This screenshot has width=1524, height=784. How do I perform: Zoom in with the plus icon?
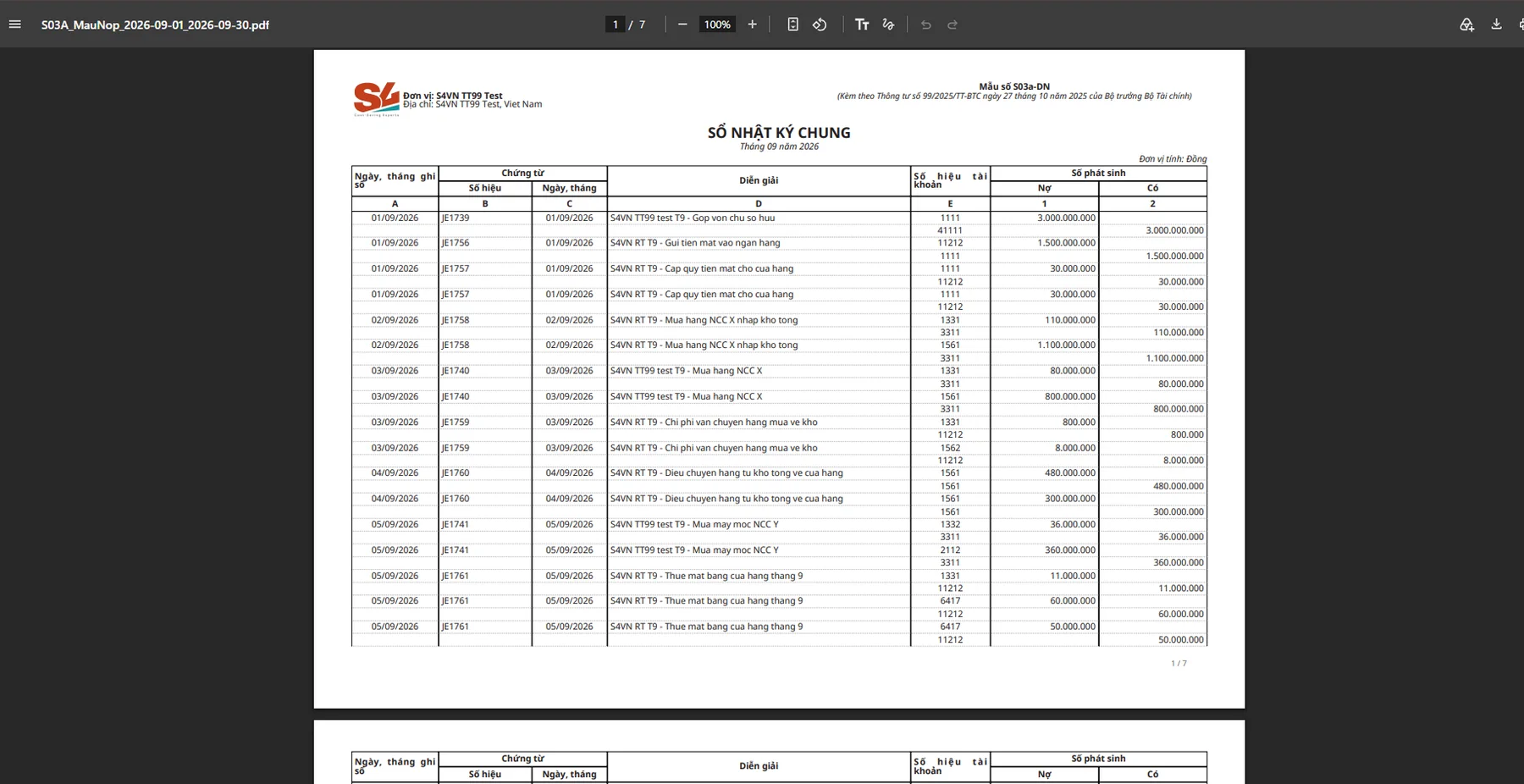pos(752,25)
